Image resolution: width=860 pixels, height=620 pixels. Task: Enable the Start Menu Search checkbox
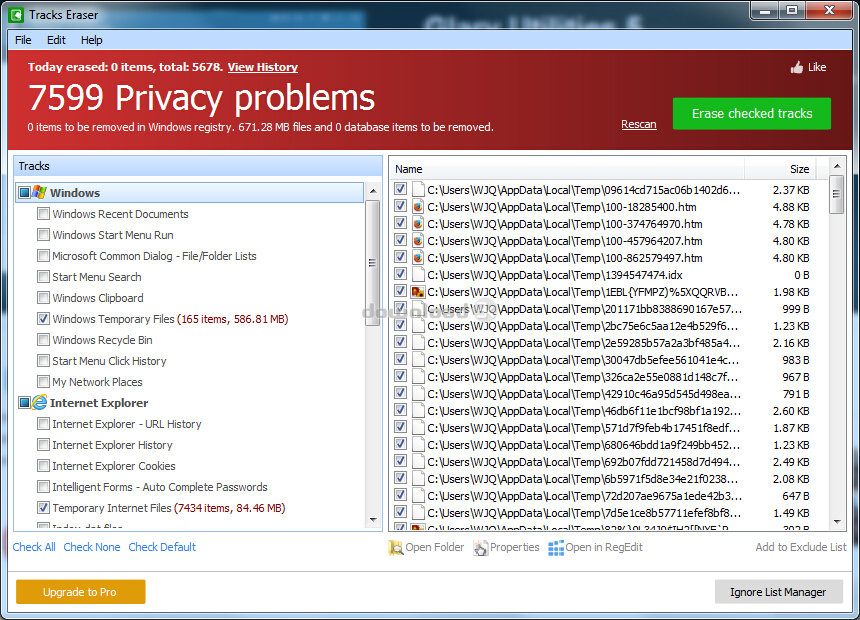tap(43, 276)
